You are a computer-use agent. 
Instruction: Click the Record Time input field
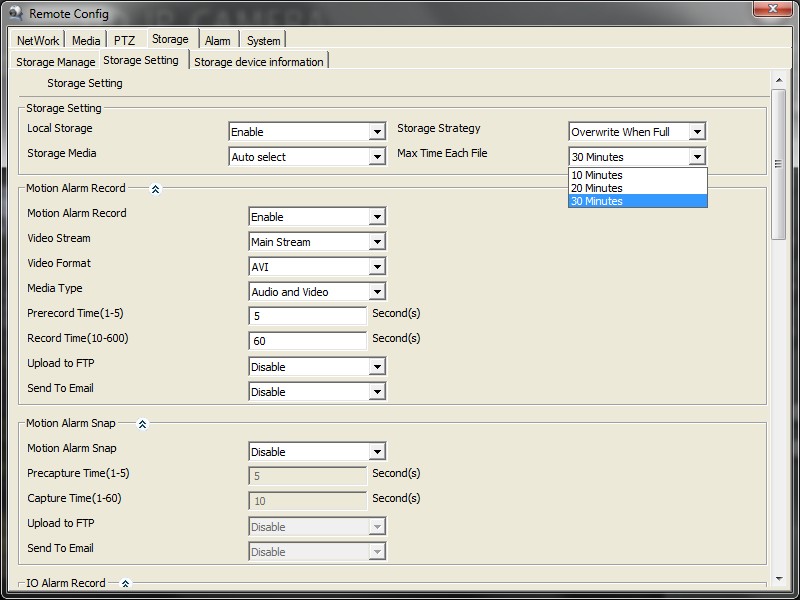pyautogui.click(x=308, y=341)
